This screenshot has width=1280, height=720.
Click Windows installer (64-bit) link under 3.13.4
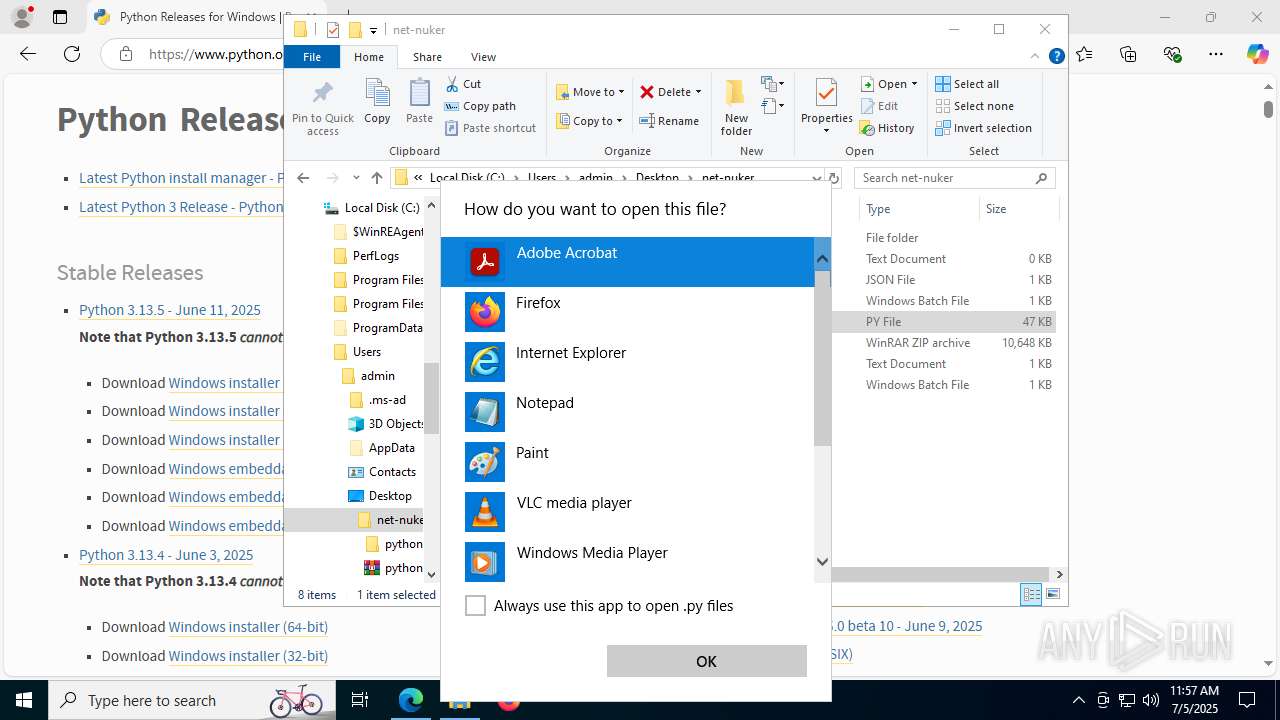pos(248,627)
